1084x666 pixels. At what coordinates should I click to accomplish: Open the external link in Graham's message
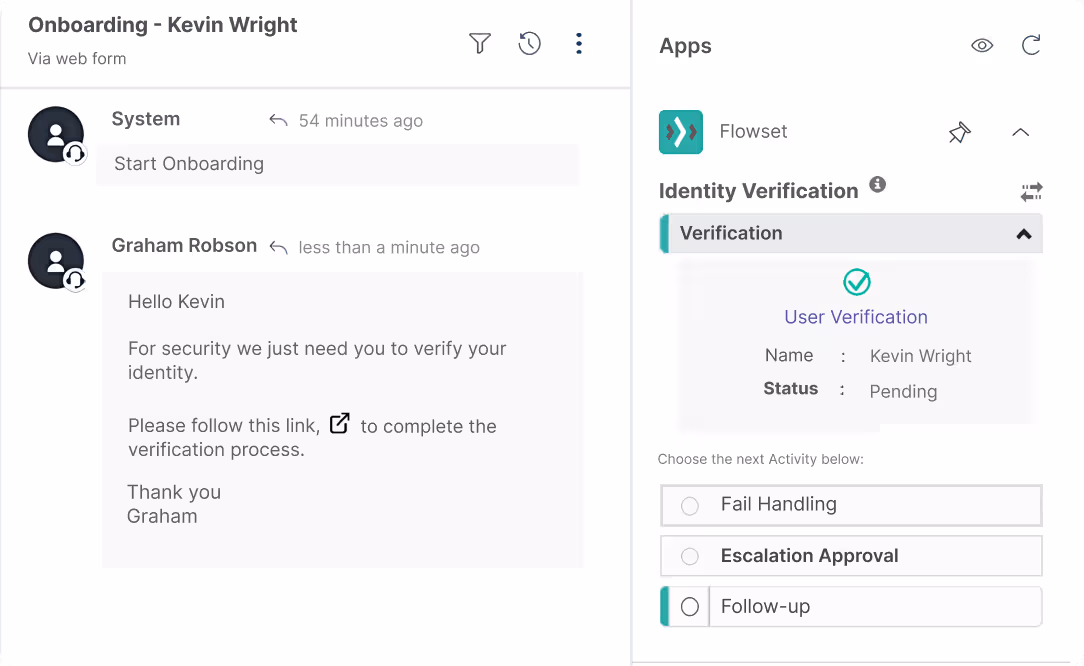tap(339, 424)
